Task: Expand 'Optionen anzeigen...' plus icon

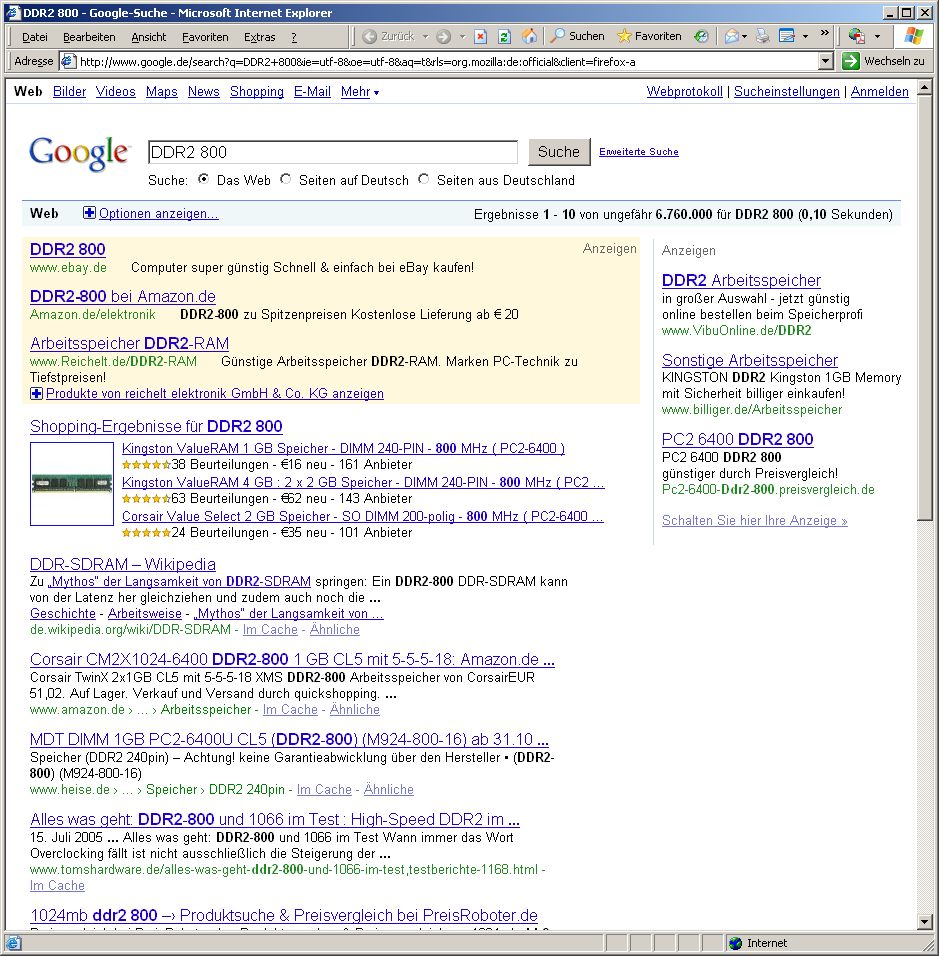Action: tap(90, 213)
